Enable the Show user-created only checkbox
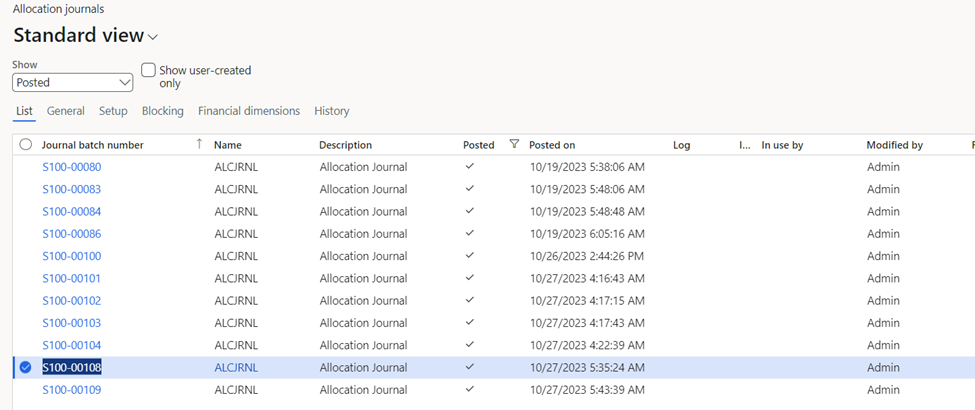Screen dimensions: 975x410 pyautogui.click(x=148, y=70)
